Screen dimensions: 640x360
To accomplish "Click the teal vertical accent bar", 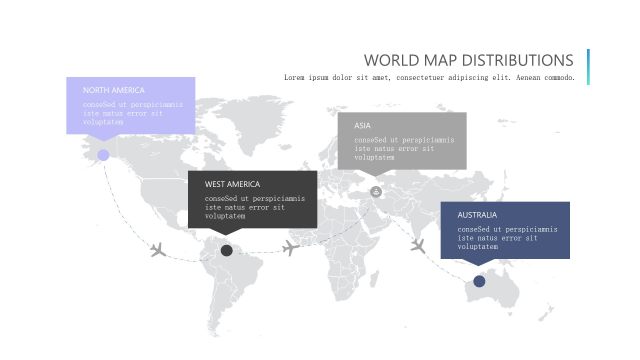I will [x=588, y=67].
